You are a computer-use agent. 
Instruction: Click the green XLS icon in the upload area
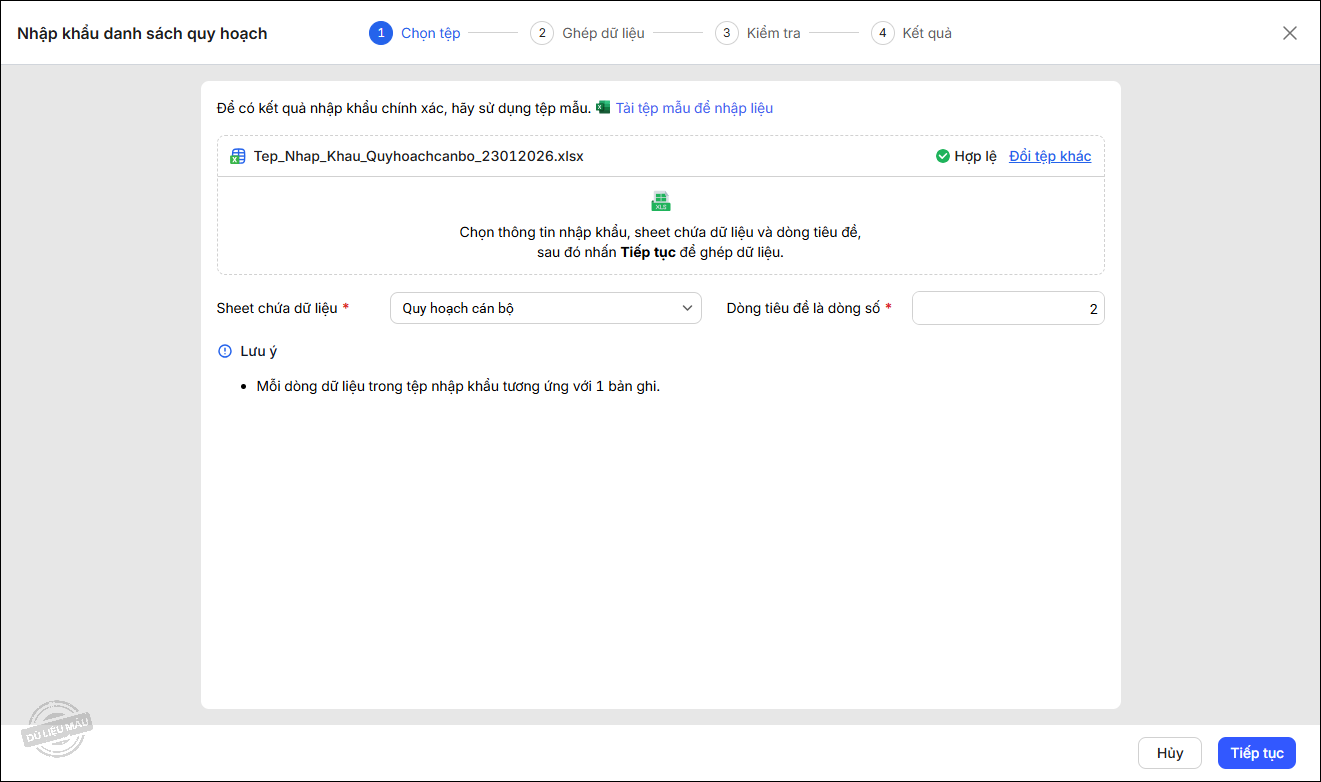(x=661, y=201)
